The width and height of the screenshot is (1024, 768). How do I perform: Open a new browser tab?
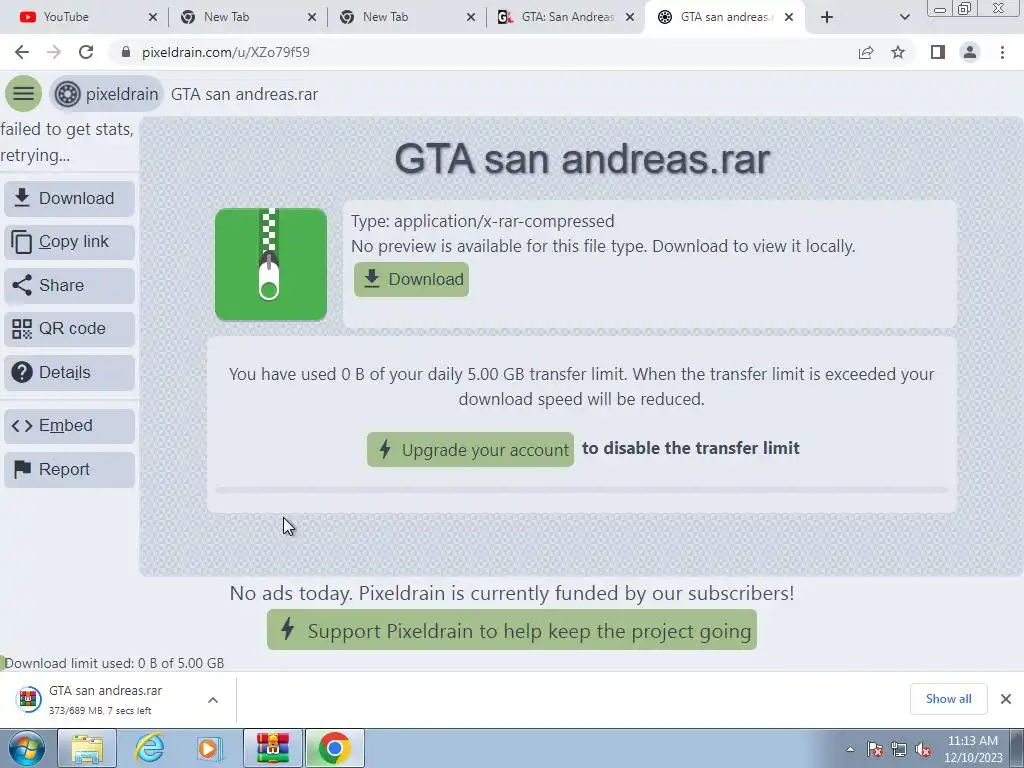click(x=827, y=17)
